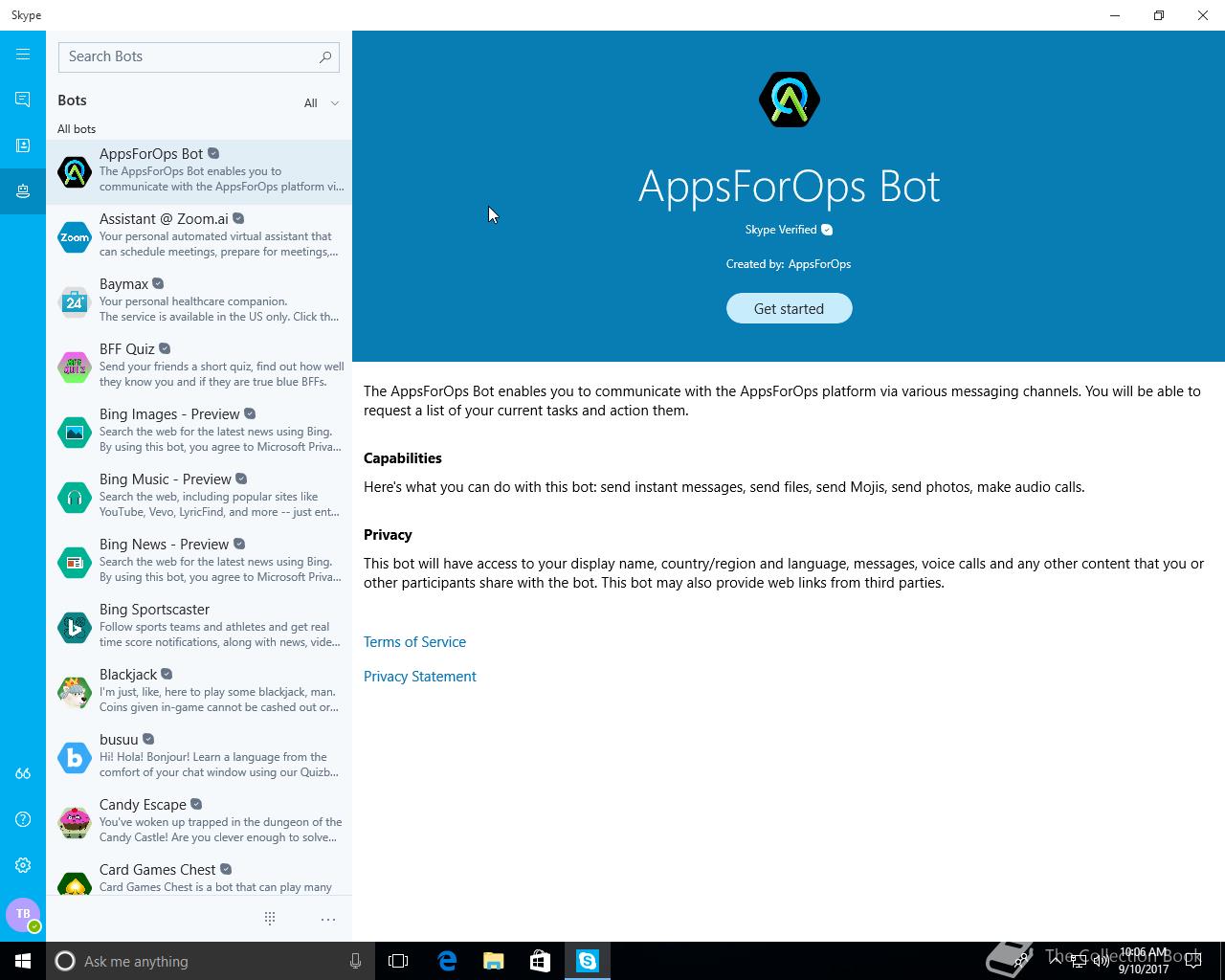Select the Card Games Chest title
Screen dimensions: 1225x980
(157, 870)
